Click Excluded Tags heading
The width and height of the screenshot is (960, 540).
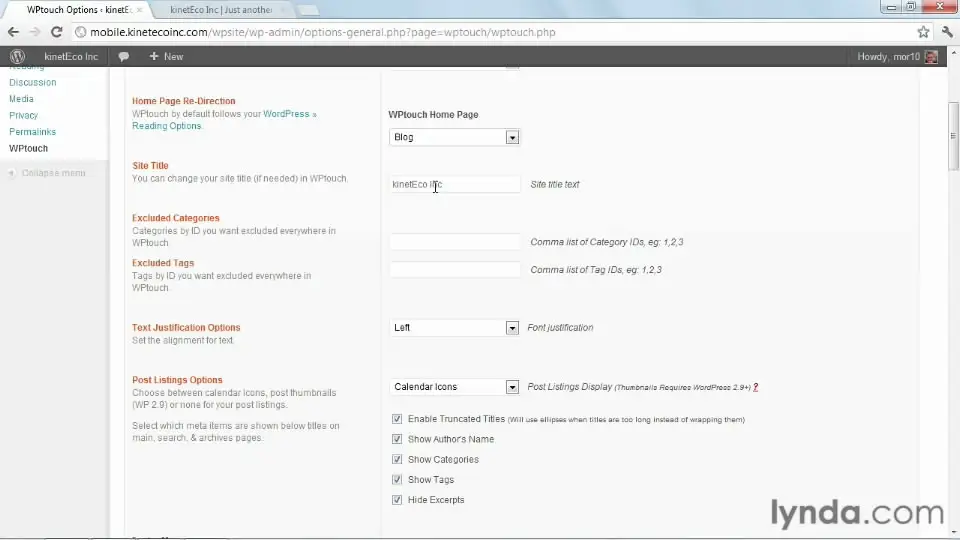pos(163,263)
